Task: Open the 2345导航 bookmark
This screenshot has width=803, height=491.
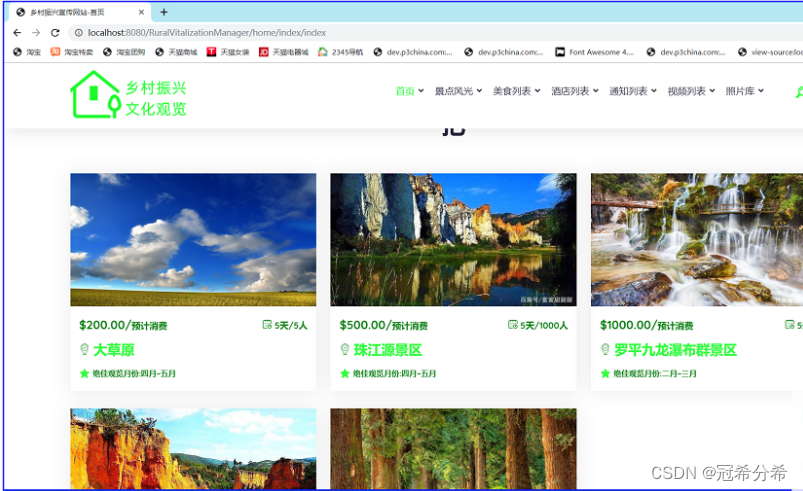Action: pyautogui.click(x=341, y=52)
